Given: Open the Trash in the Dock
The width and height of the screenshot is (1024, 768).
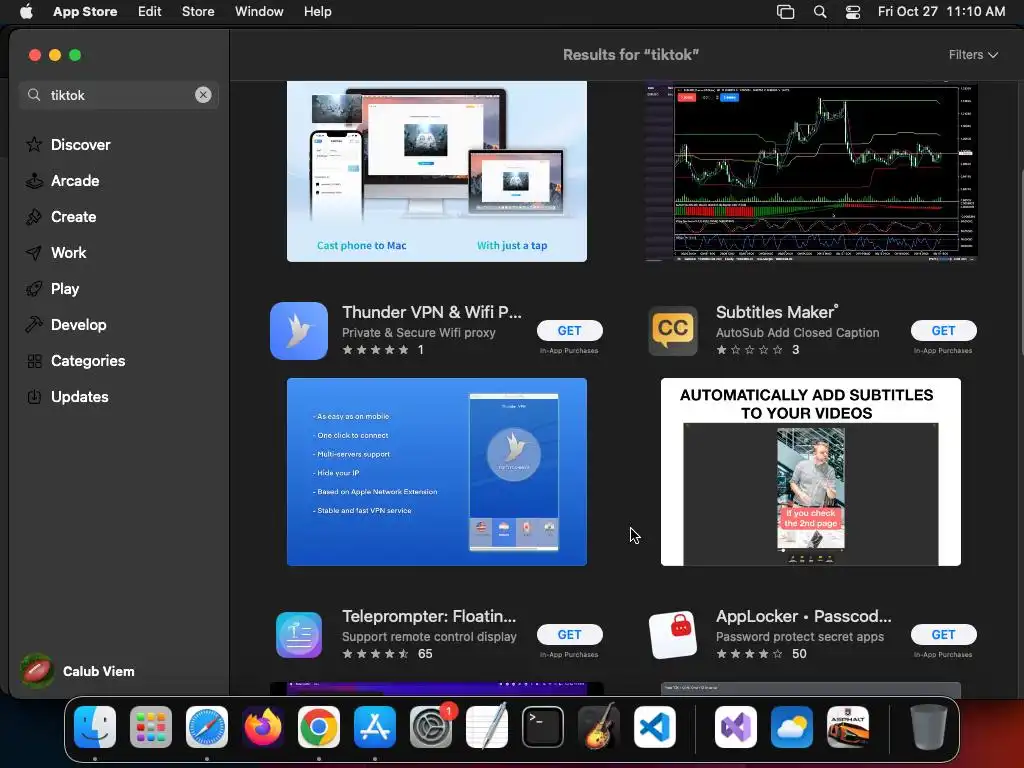Looking at the screenshot, I should [928, 727].
